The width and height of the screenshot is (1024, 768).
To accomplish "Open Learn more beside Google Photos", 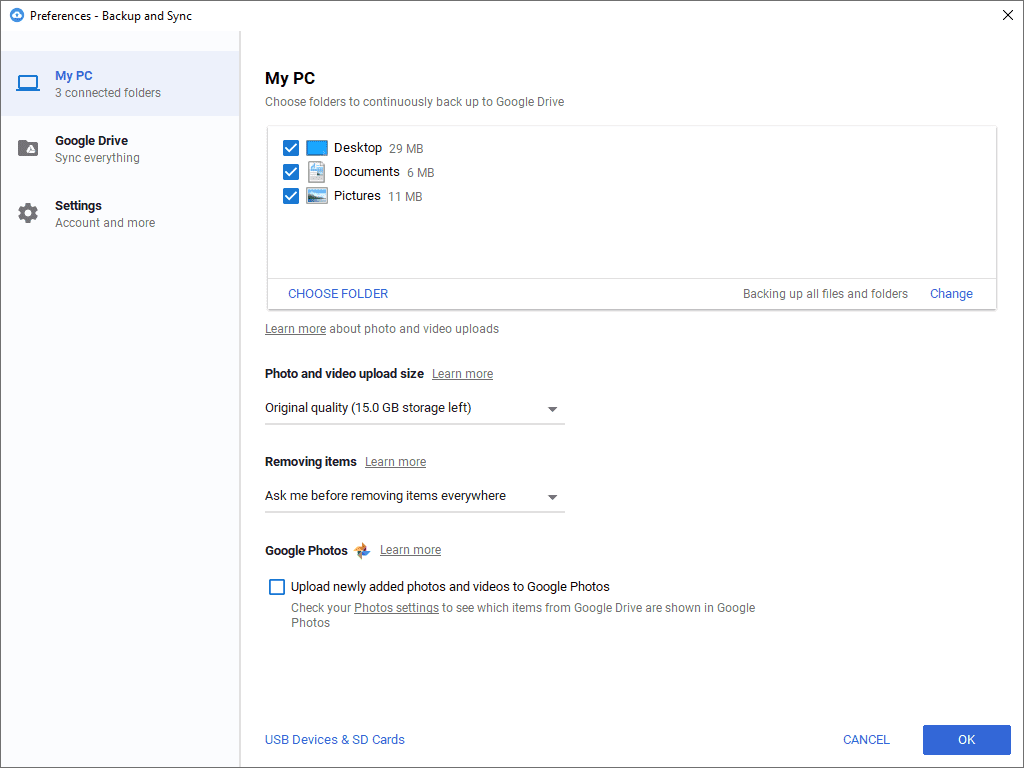I will click(410, 550).
